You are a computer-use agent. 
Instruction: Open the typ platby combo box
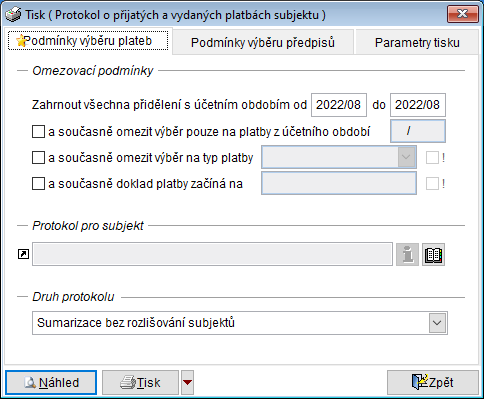click(x=339, y=157)
